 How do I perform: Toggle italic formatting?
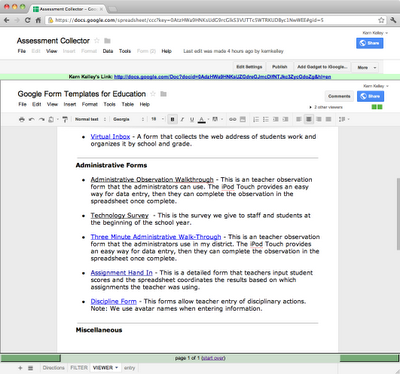182,119
